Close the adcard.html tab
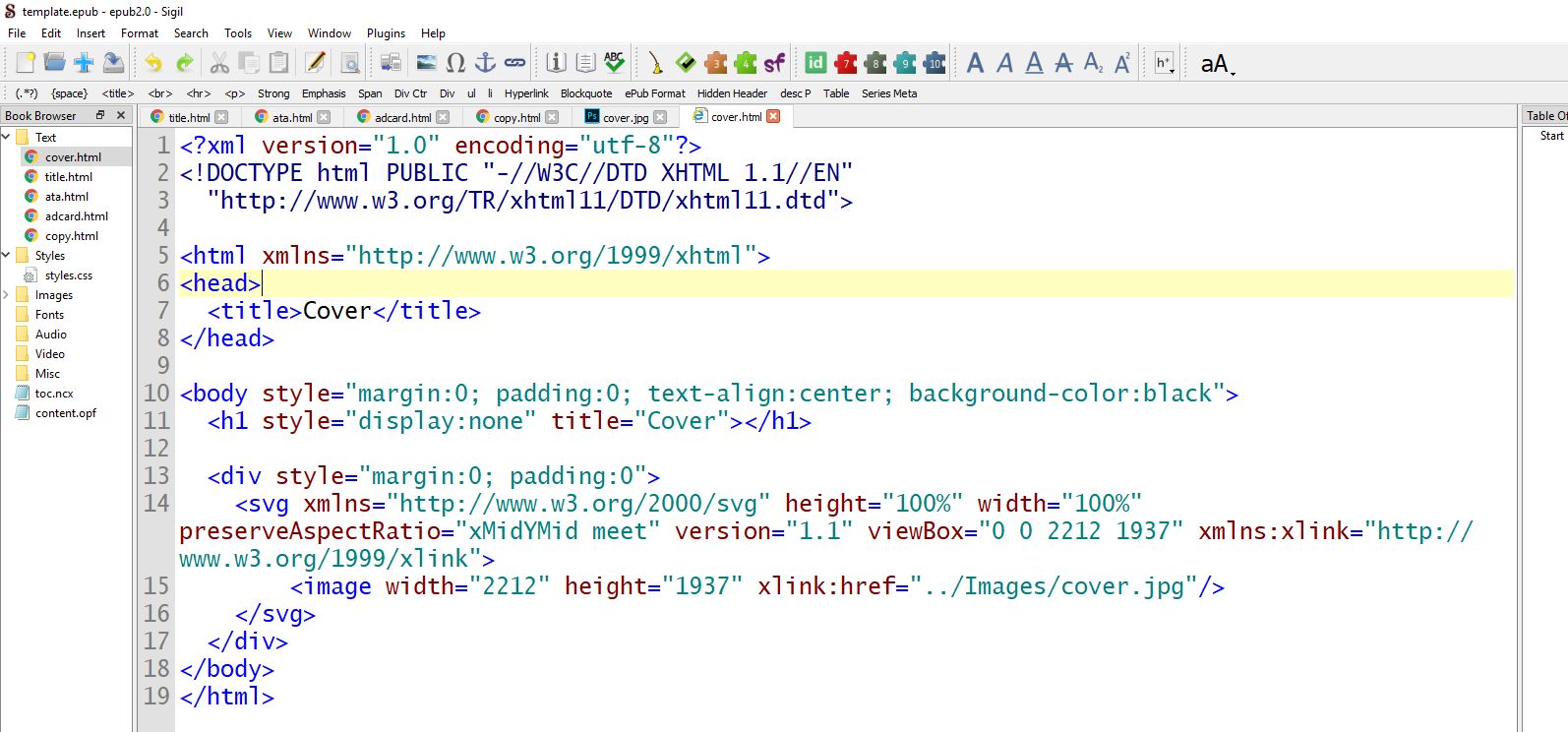The image size is (1568, 732). coord(443,117)
